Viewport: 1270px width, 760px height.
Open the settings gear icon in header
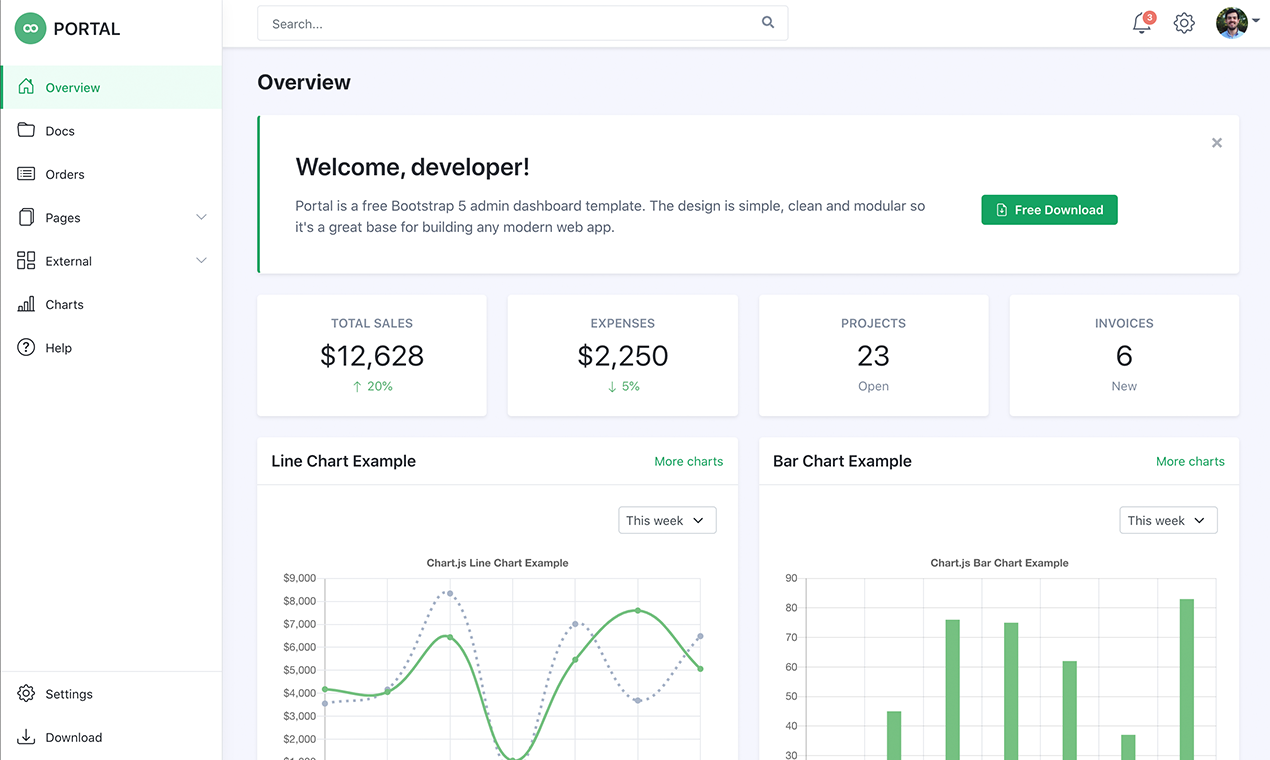1184,22
